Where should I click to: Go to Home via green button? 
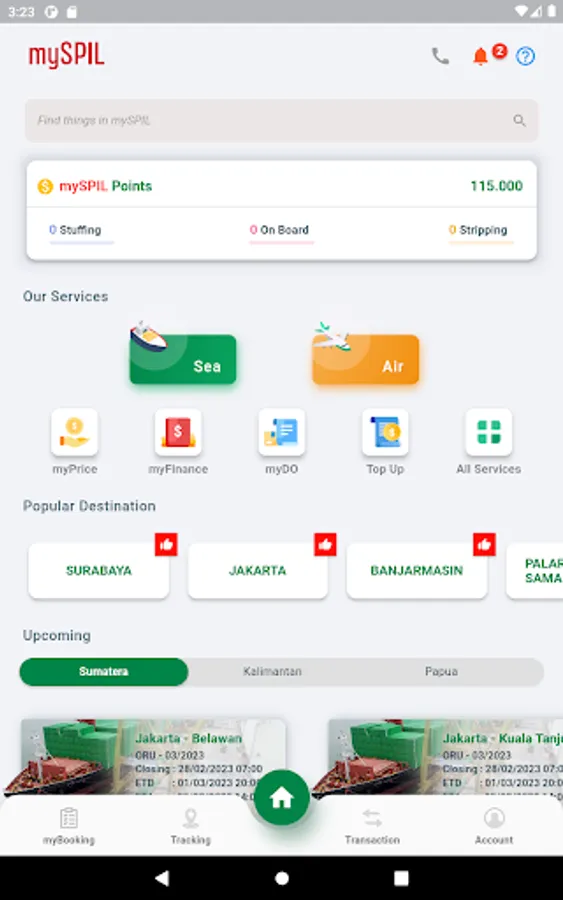click(x=282, y=797)
